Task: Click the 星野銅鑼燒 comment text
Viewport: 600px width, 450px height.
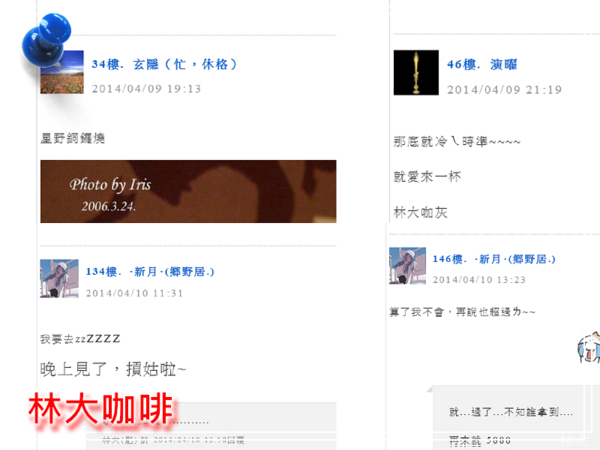Action: pos(73,138)
